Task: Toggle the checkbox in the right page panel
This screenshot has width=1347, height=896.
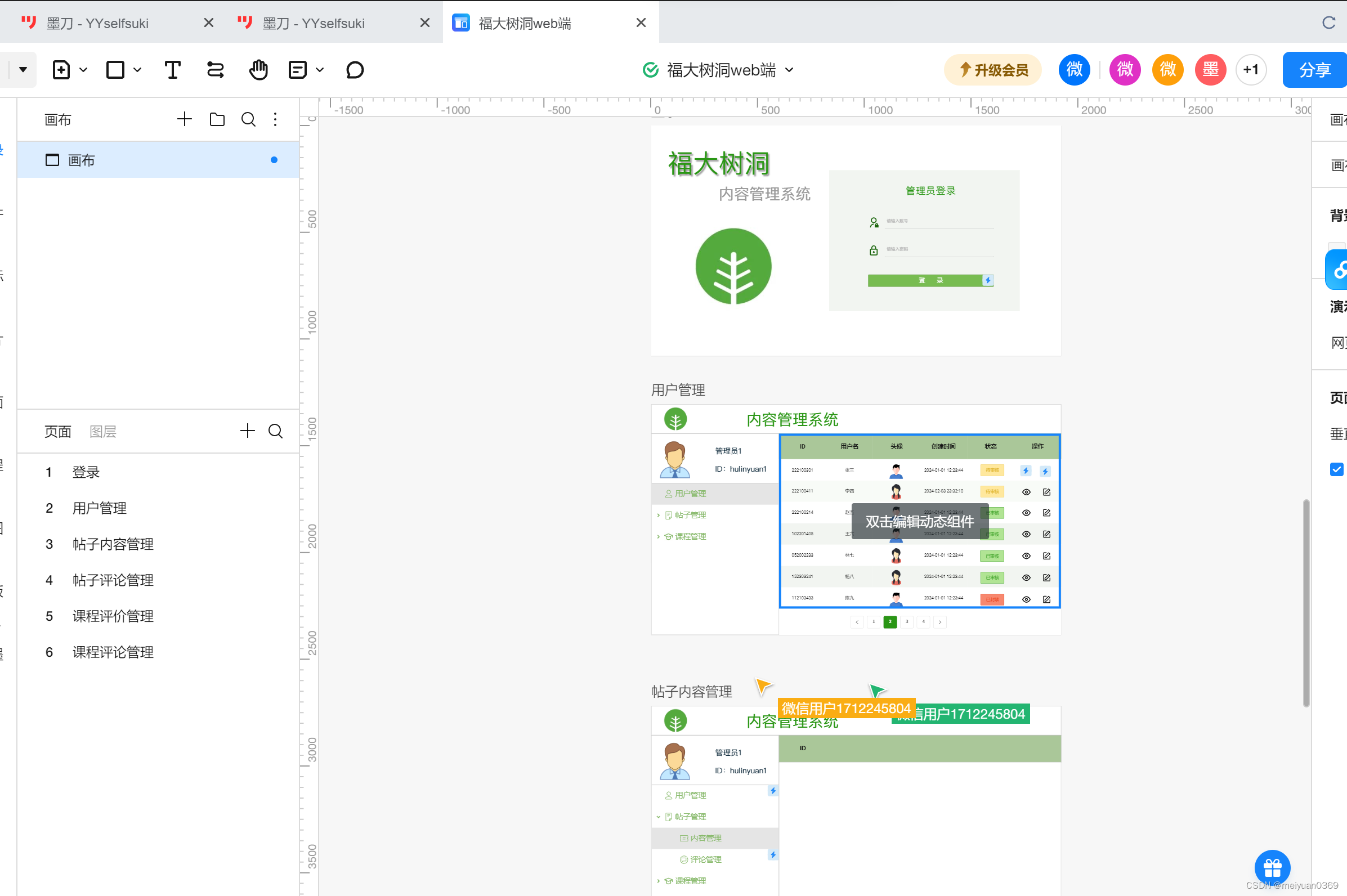Action: [1337, 469]
